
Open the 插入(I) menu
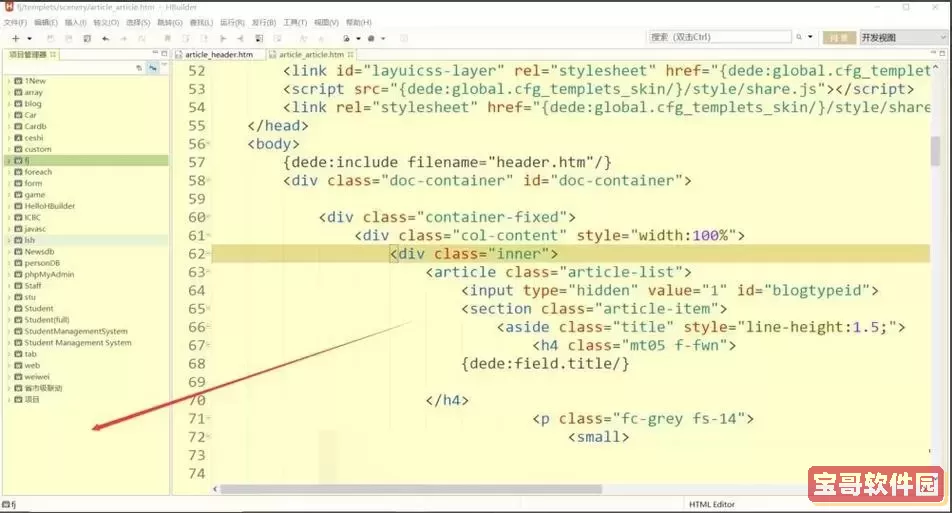76,22
